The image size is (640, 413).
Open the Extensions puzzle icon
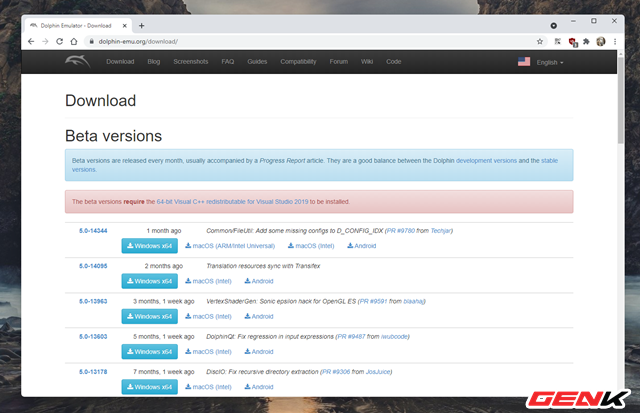point(586,41)
